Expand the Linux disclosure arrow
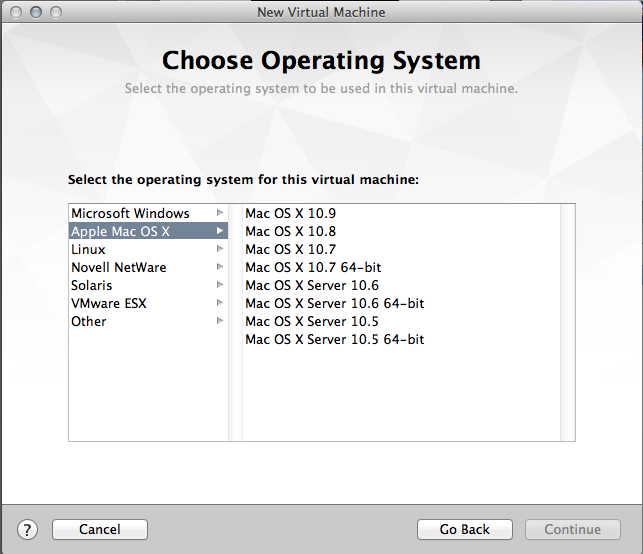Image resolution: width=643 pixels, height=554 pixels. pos(220,249)
